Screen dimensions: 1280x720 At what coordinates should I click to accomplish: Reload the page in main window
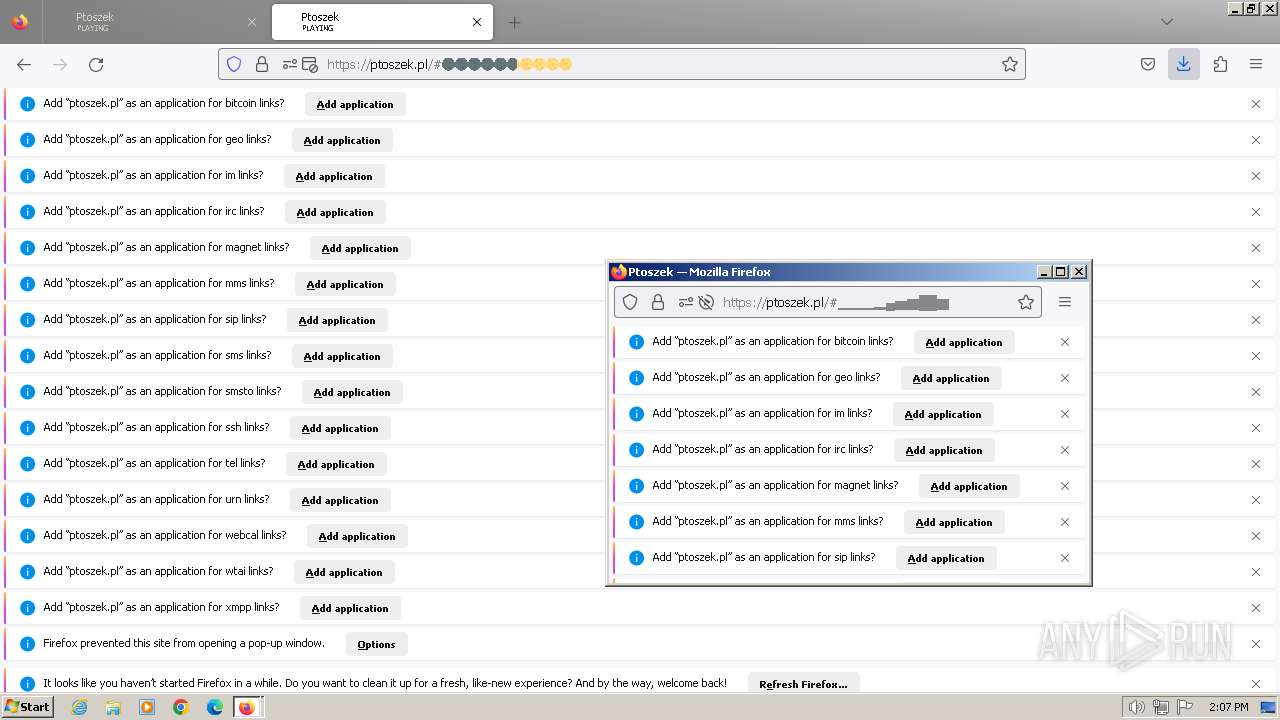pos(96,64)
